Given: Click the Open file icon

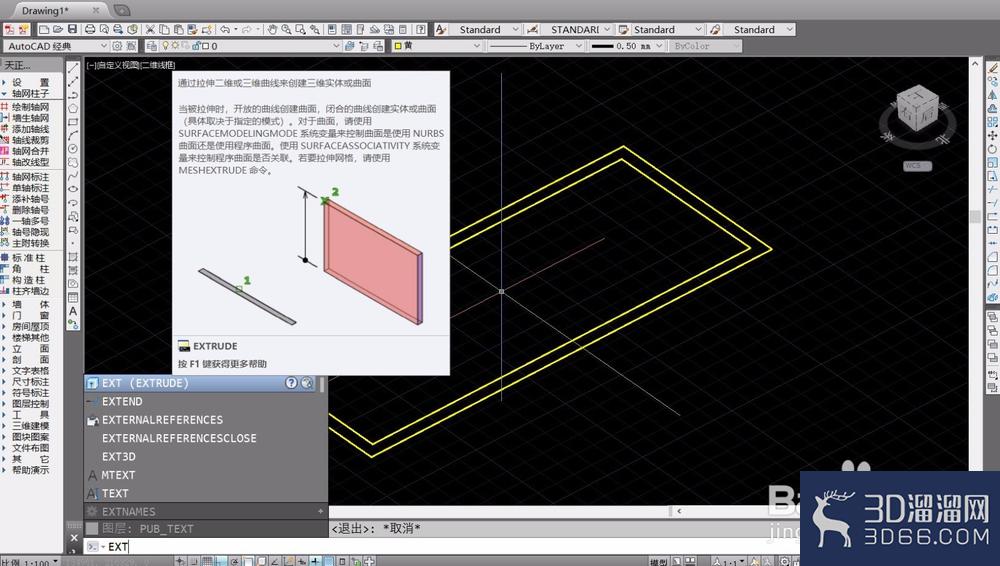Looking at the screenshot, I should (x=58, y=29).
